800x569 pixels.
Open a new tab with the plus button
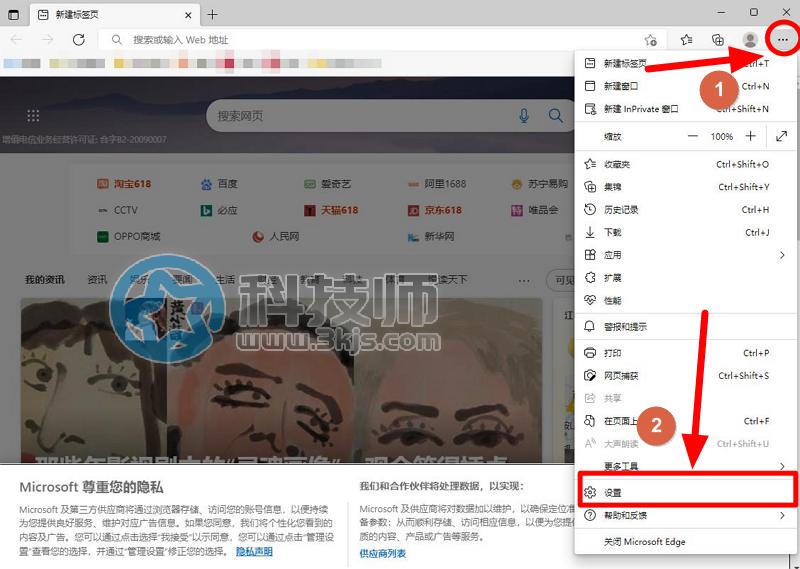tap(212, 14)
